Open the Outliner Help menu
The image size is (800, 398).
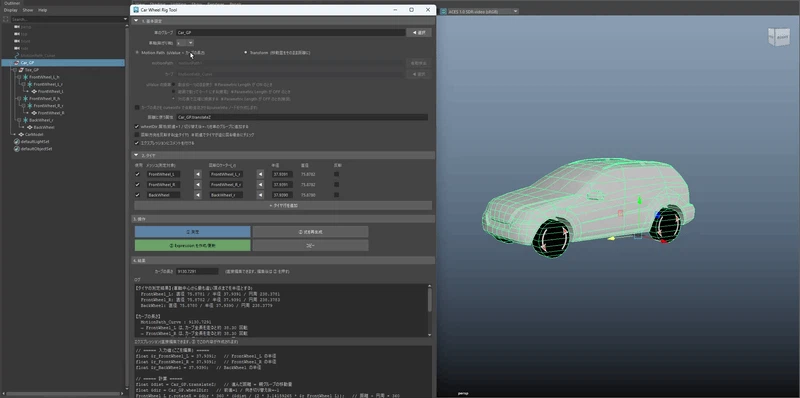click(x=43, y=10)
